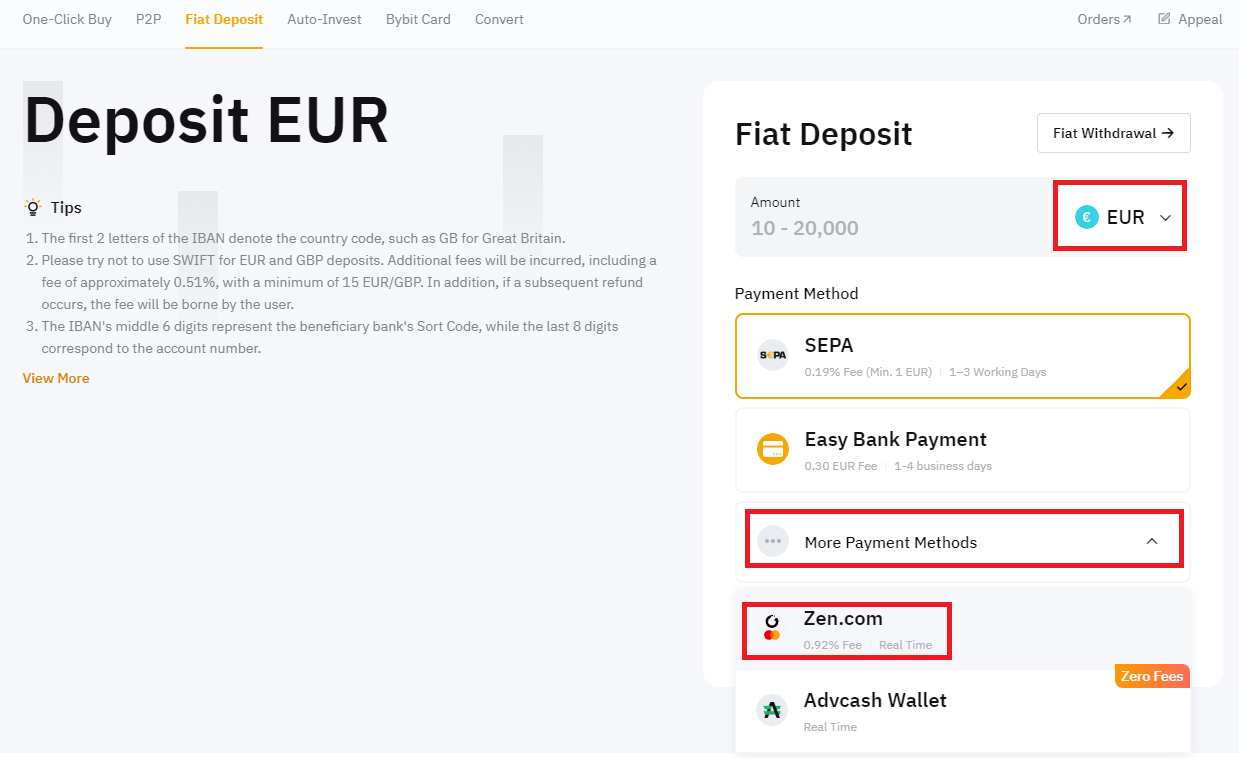Viewport: 1239px width, 758px height.
Task: Click the SEPA logo icon
Action: click(x=772, y=355)
